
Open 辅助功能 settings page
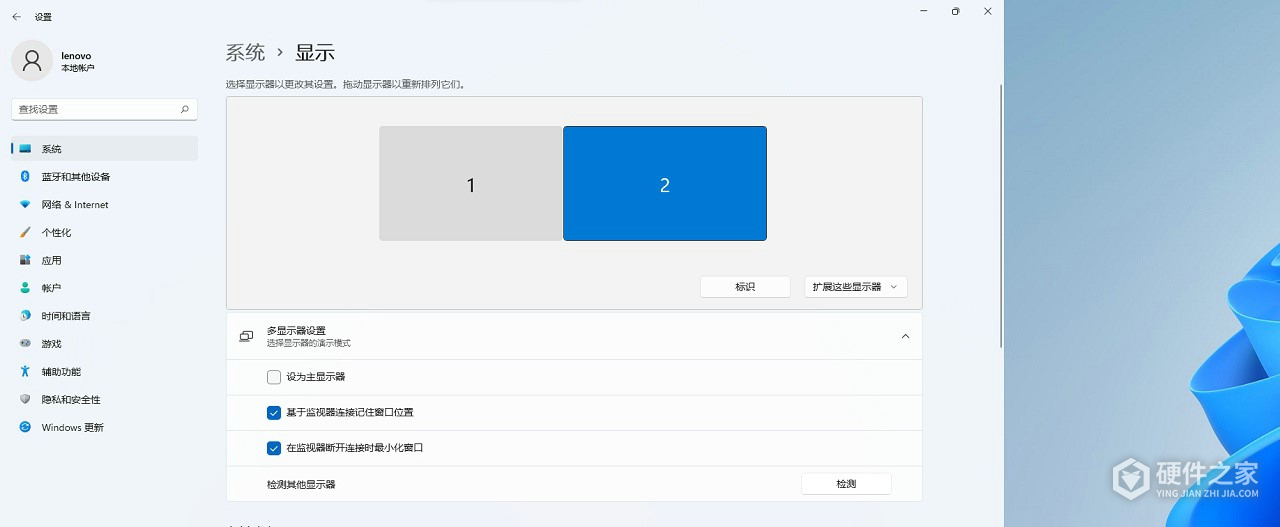(x=104, y=372)
